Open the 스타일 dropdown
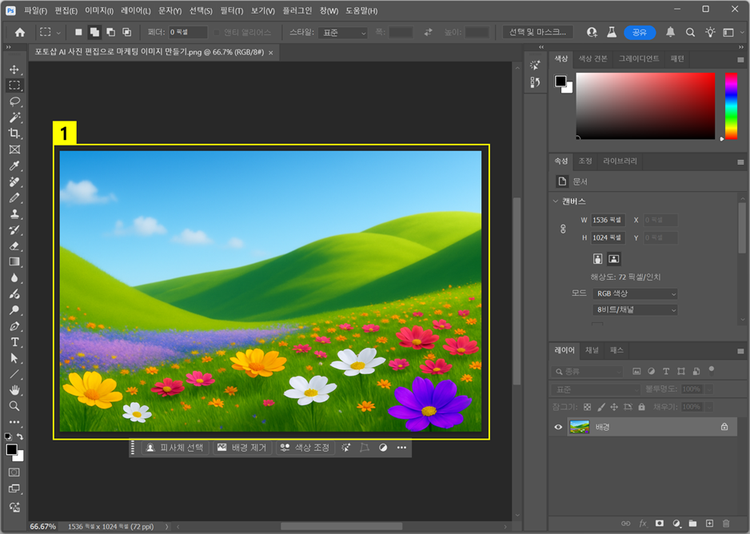 pos(343,32)
